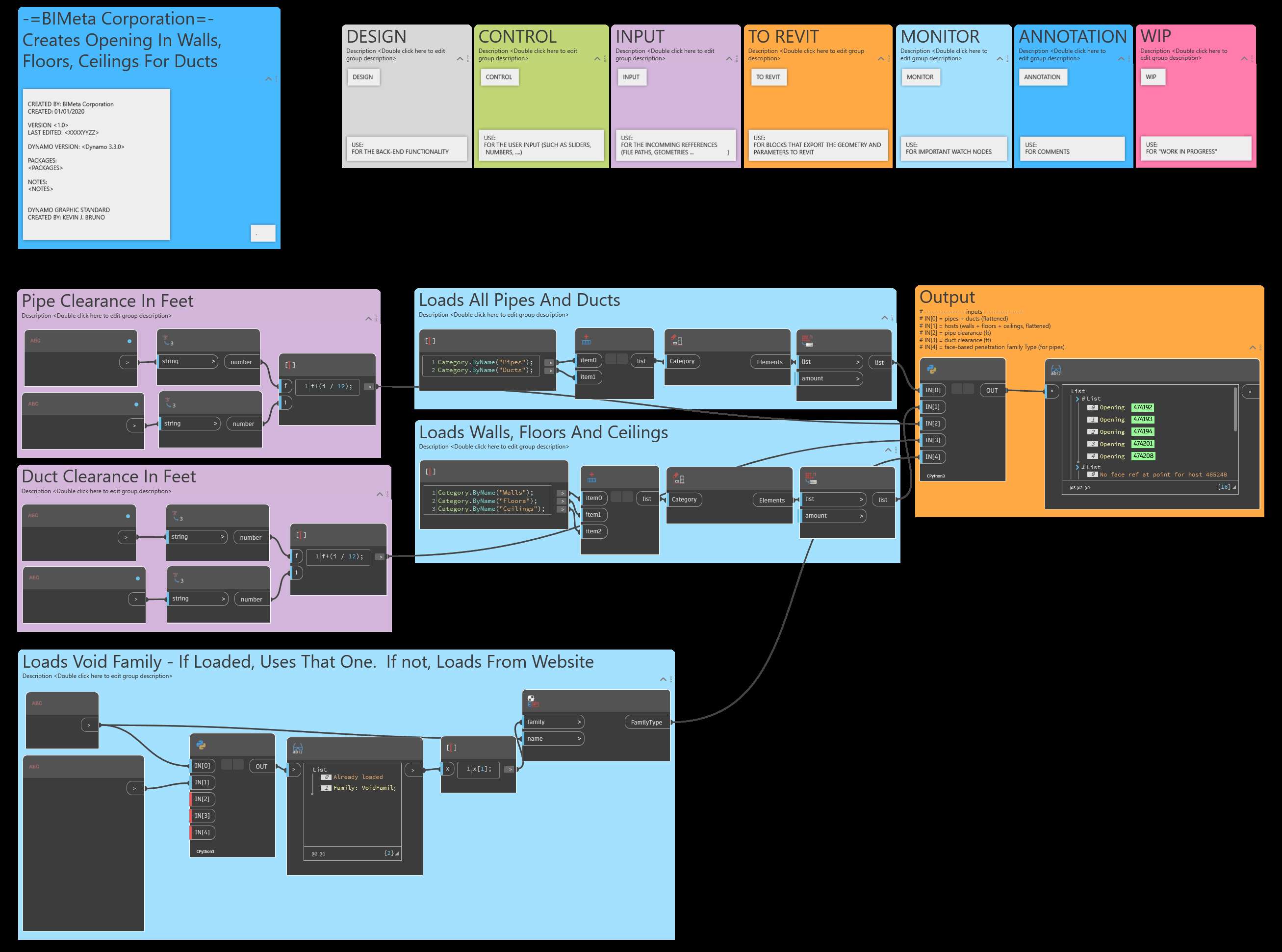Click code block icon with Walls, Floors, Ceilings
The height and width of the screenshot is (952, 1282).
pyautogui.click(x=431, y=472)
